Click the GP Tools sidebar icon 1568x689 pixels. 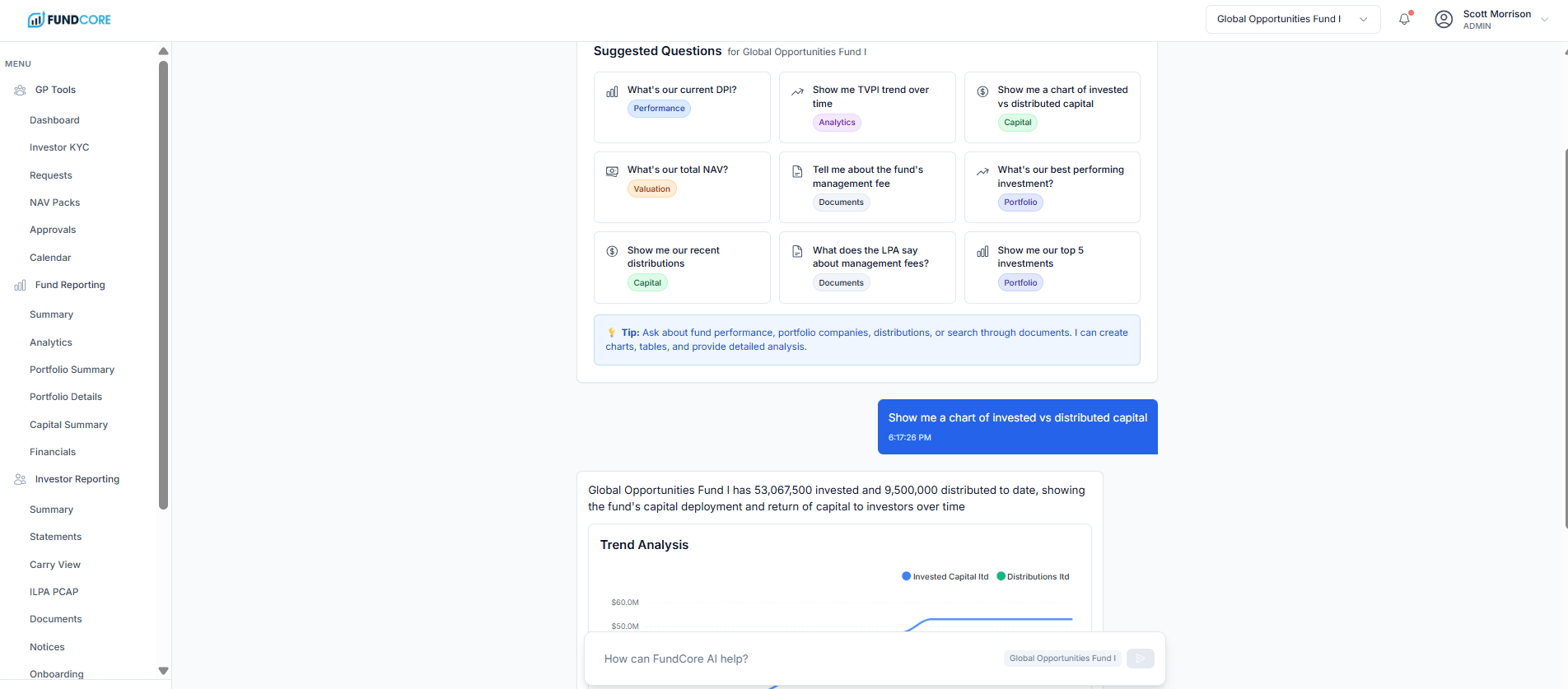pos(21,91)
